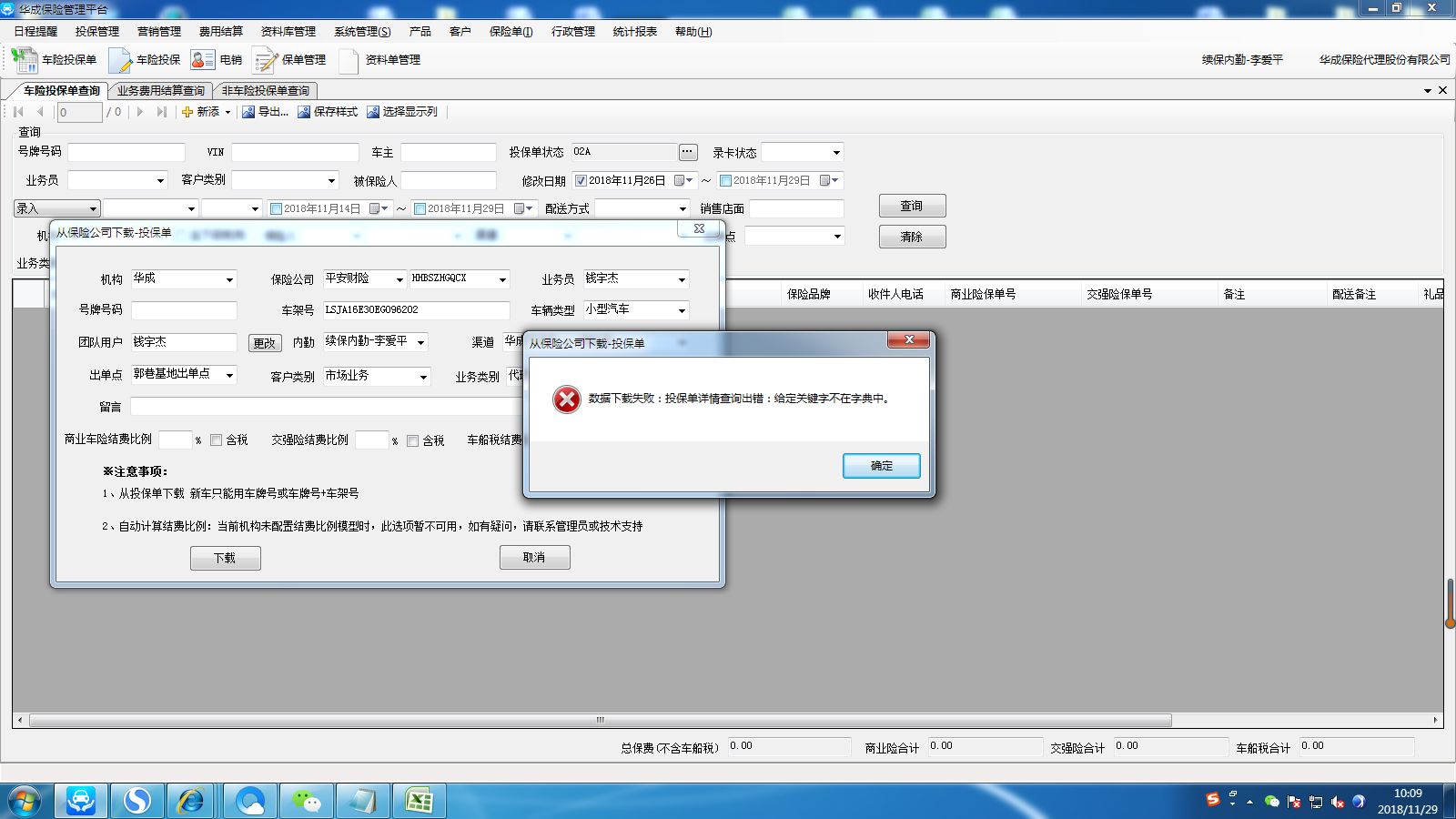Close the error message dialog
The image size is (1456, 819).
coord(908,340)
